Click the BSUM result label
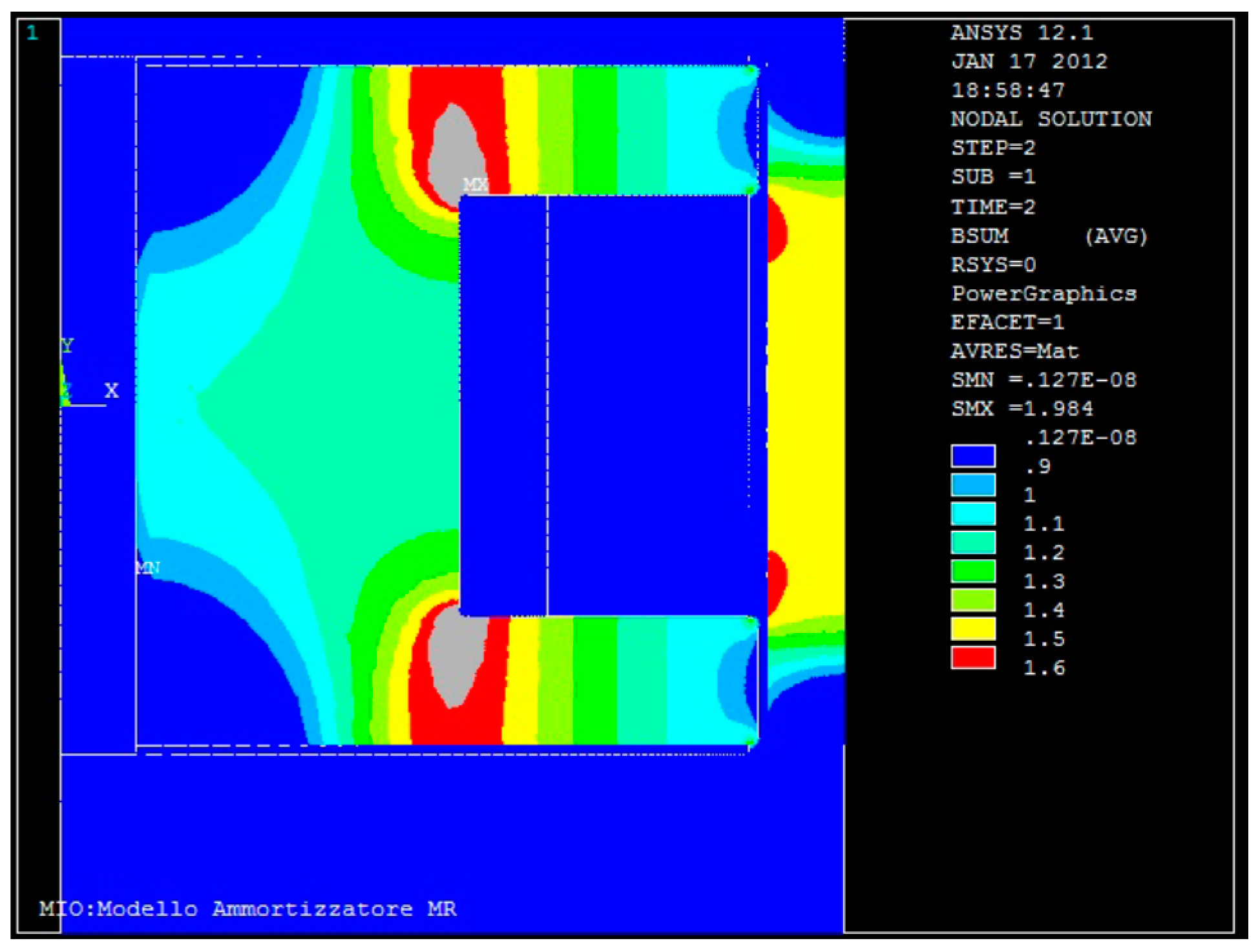 pos(980,236)
